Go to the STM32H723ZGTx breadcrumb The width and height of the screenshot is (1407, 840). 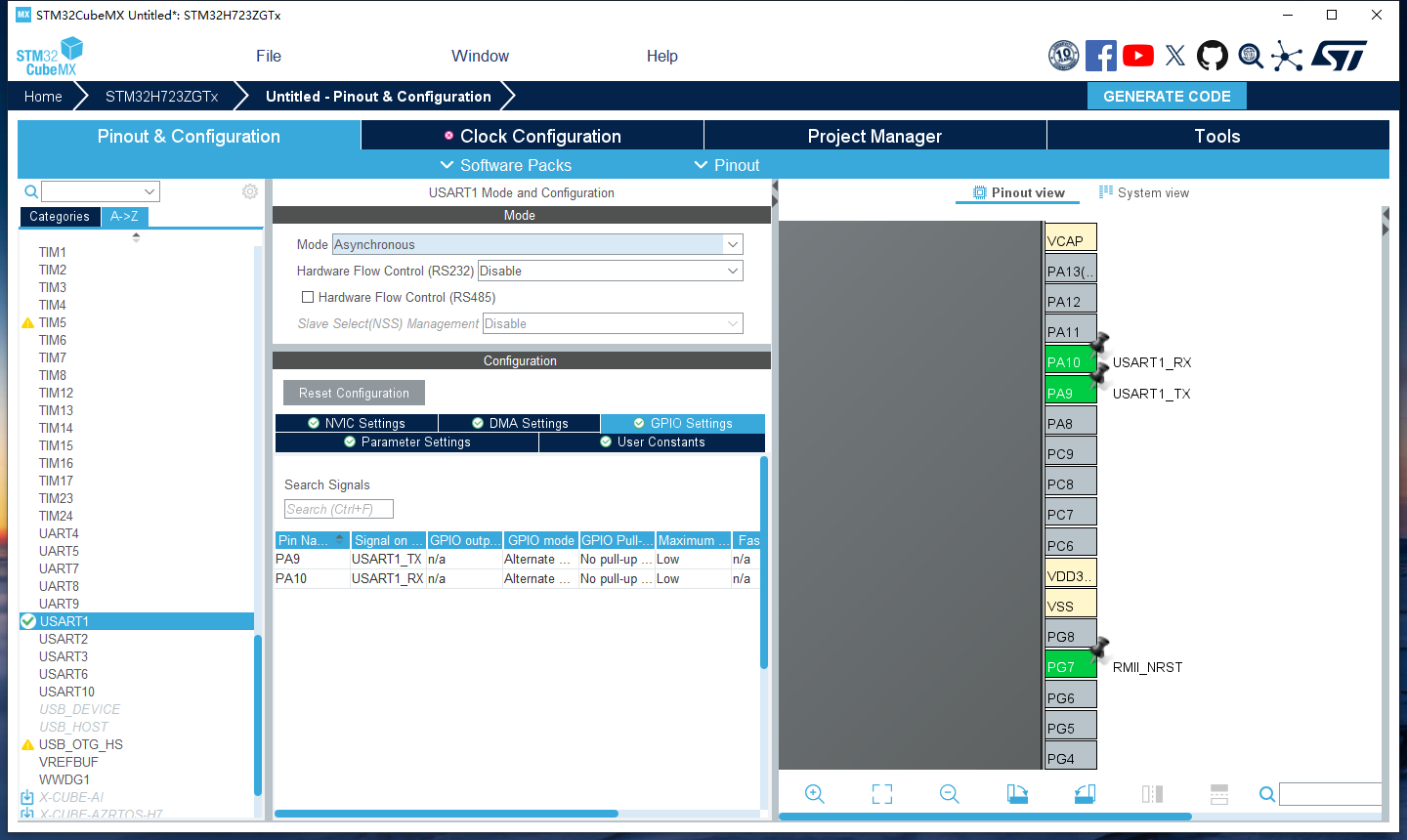click(x=161, y=96)
